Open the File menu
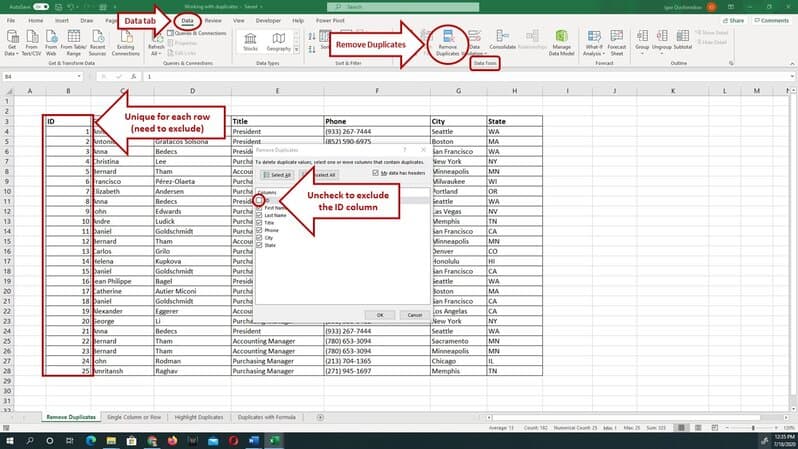 pyautogui.click(x=11, y=20)
